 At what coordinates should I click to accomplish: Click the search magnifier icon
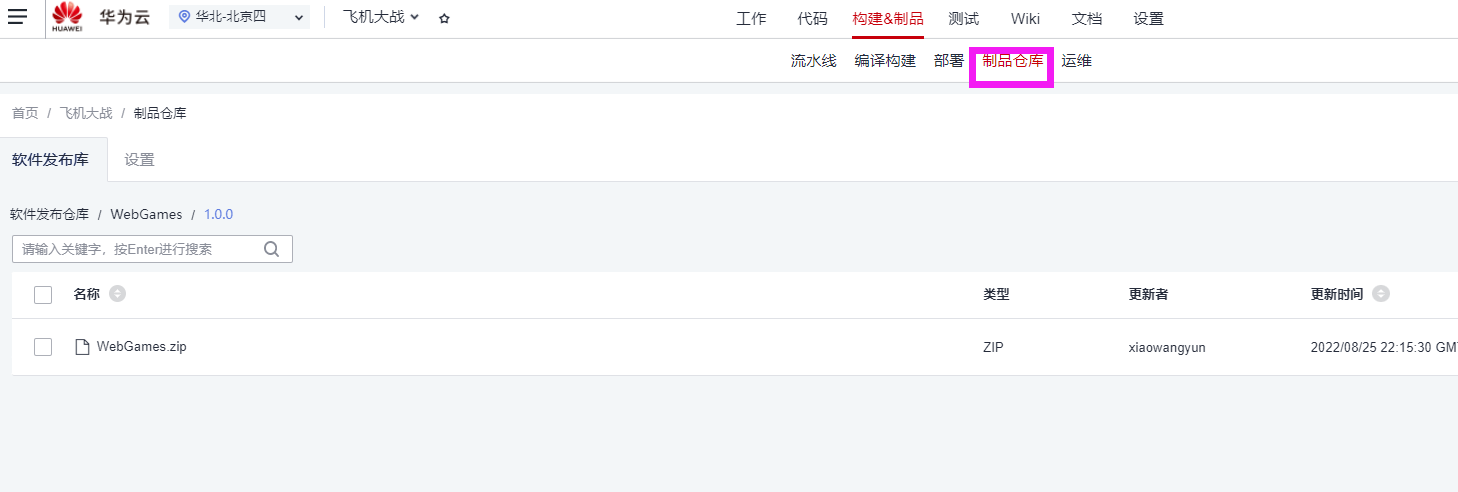(271, 249)
